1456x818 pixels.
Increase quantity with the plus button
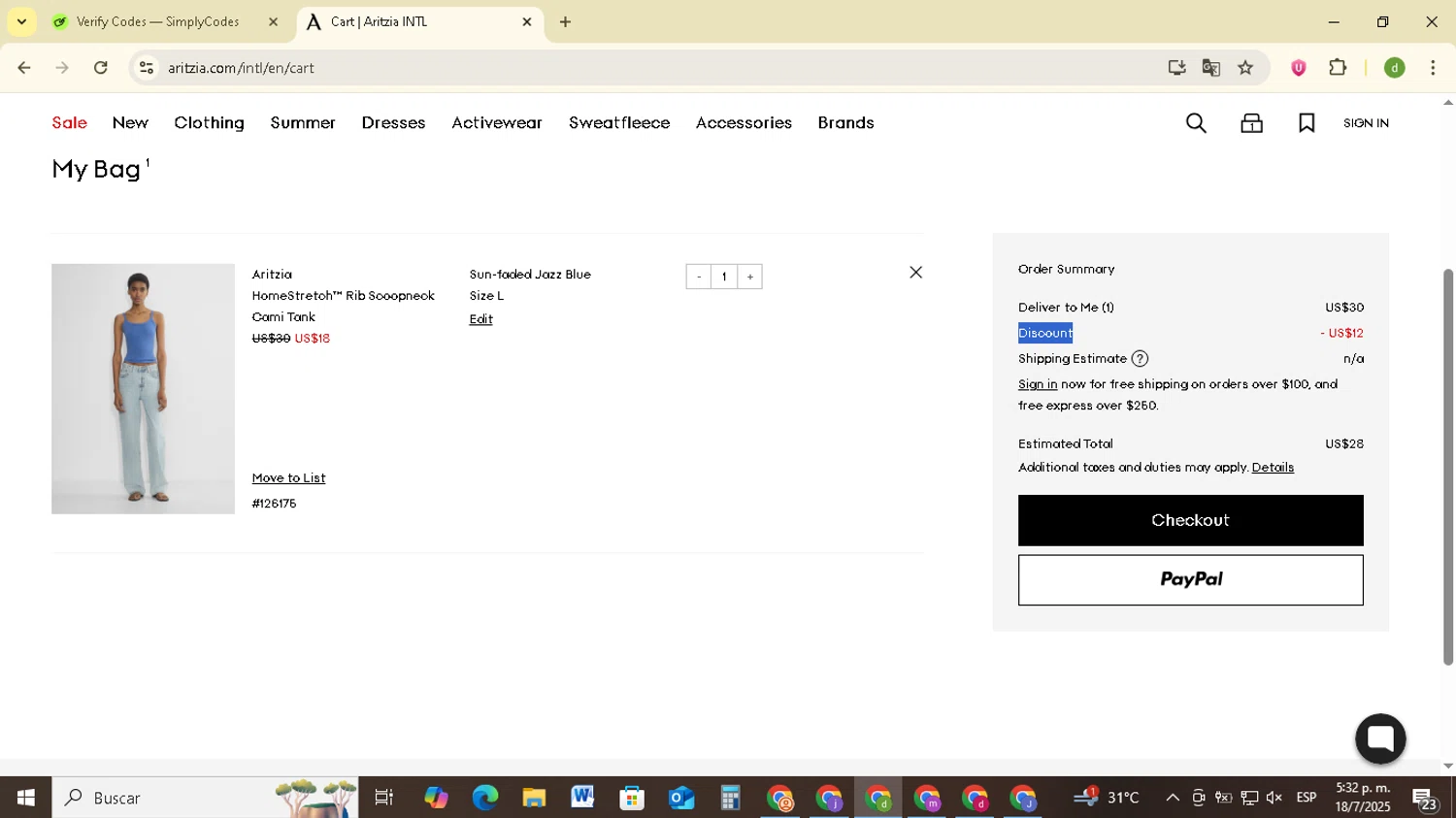[x=750, y=277]
